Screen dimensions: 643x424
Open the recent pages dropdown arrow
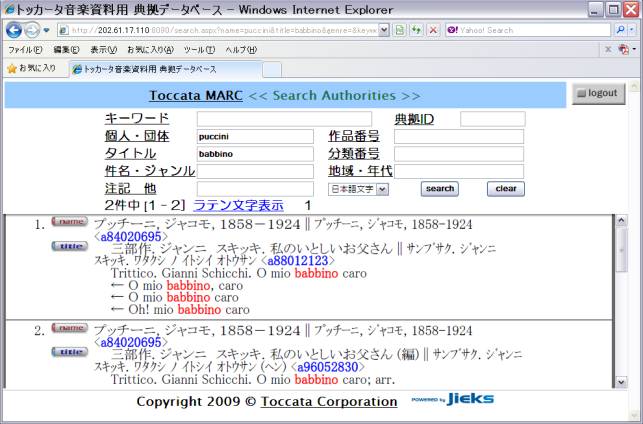pyautogui.click(x=46, y=30)
